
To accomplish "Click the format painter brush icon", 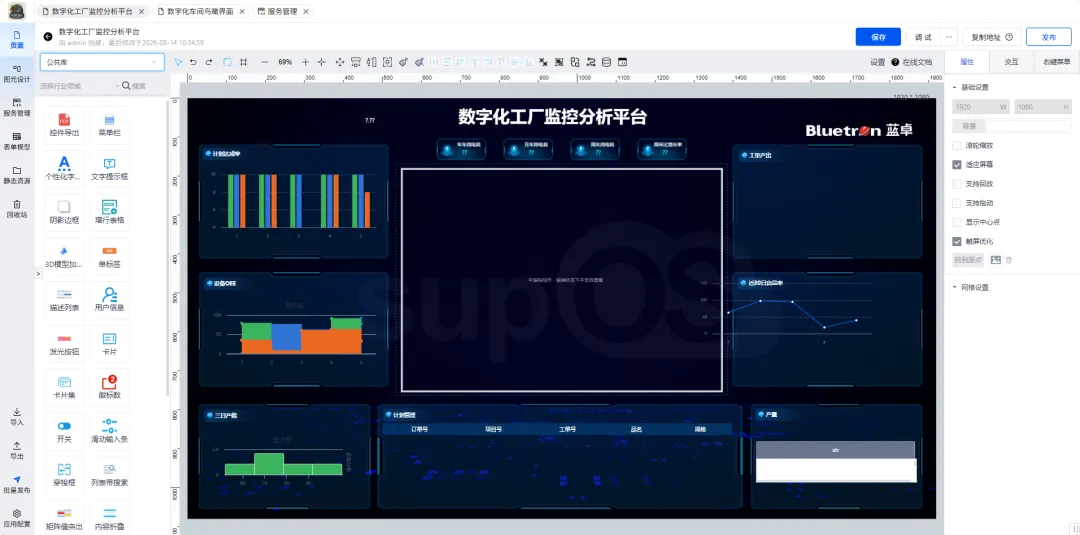I will point(404,62).
